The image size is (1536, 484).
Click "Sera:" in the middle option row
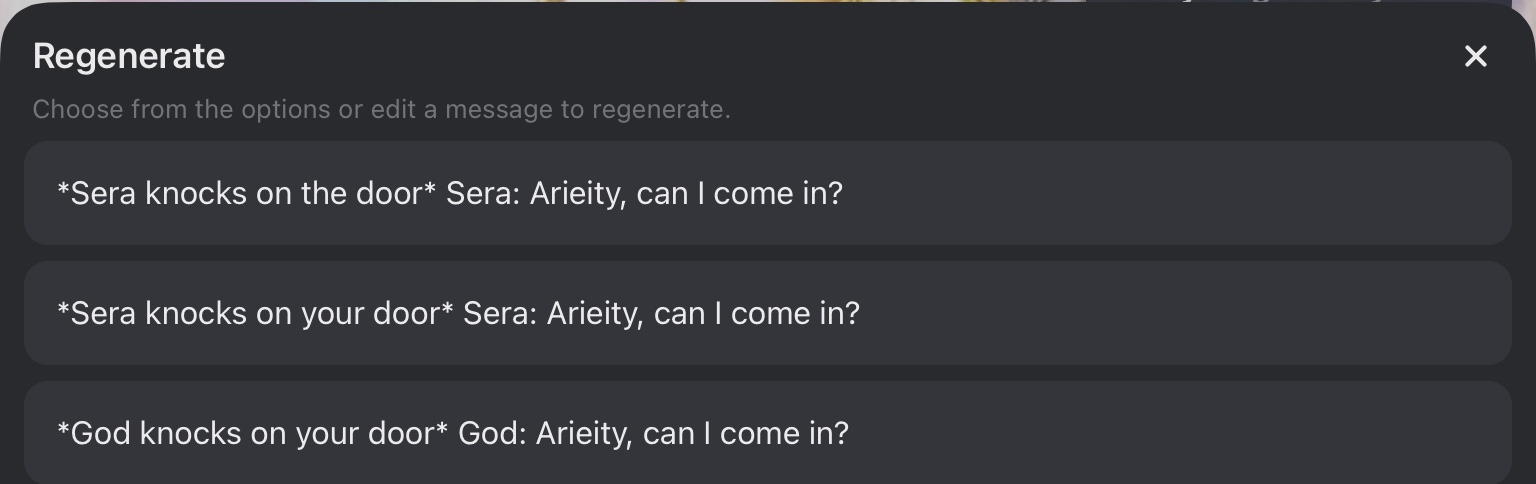pyautogui.click(x=500, y=313)
